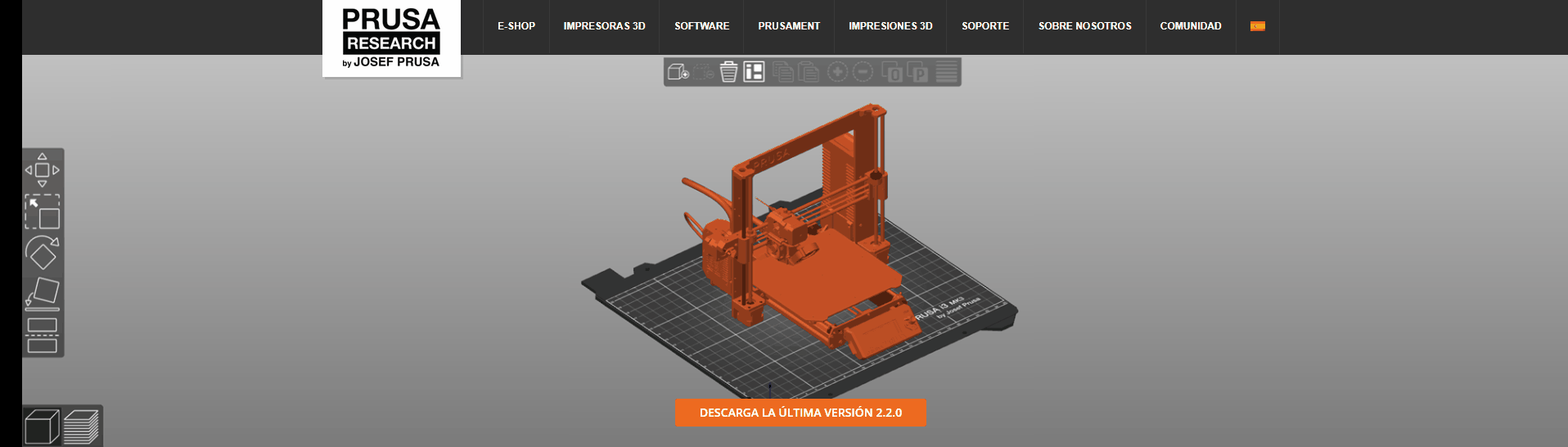The image size is (1568, 447).
Task: Open the SOFTWARE menu
Action: coord(701,26)
